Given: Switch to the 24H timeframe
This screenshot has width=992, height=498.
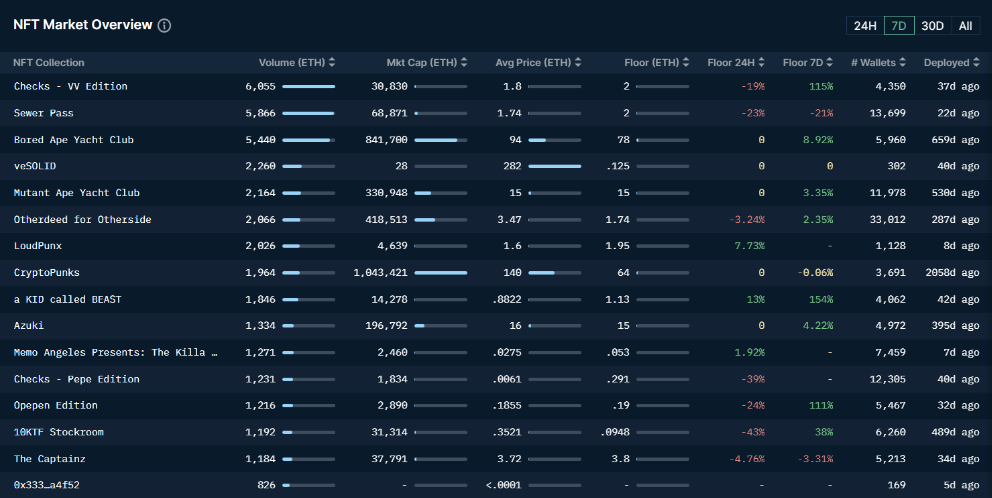Looking at the screenshot, I should (865, 26).
